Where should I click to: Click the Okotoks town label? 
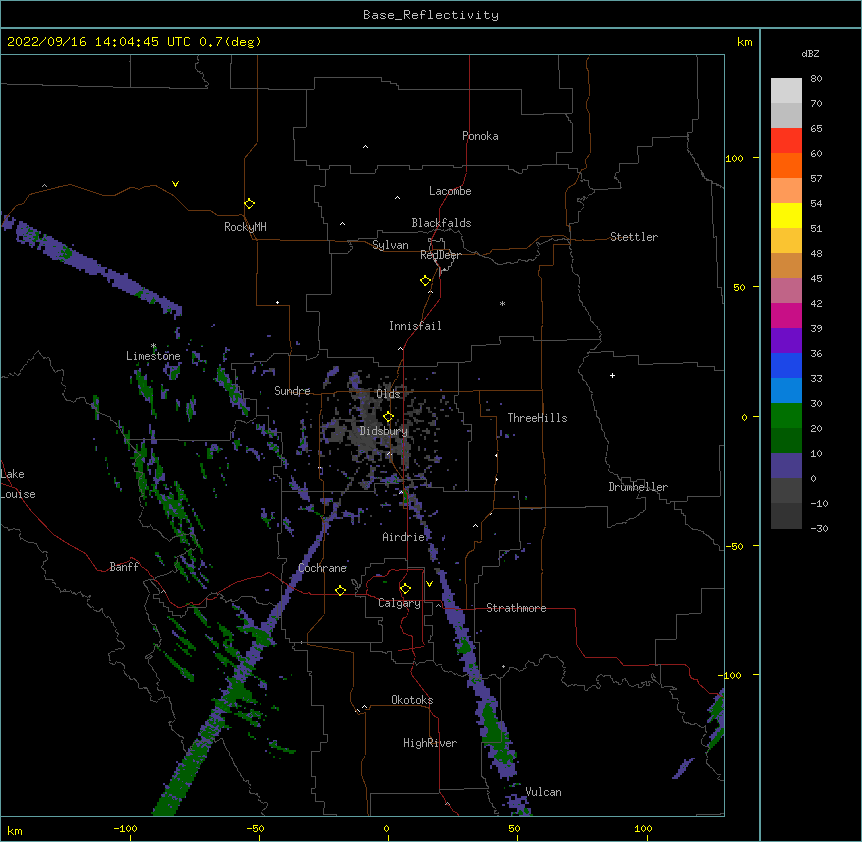412,700
